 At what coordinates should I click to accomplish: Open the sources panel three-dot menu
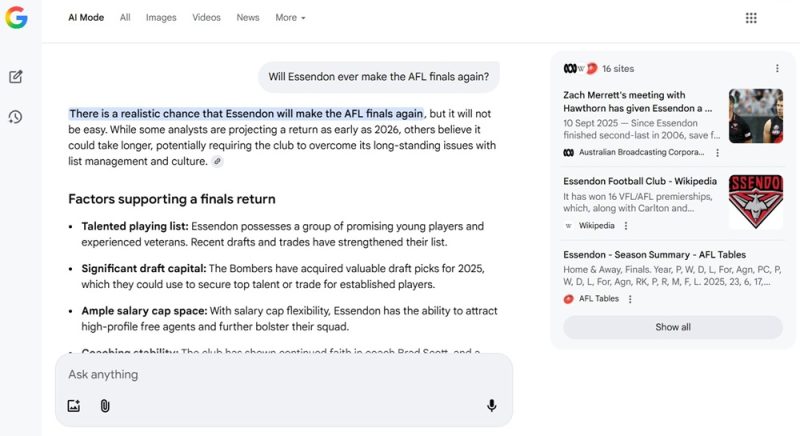tap(777, 68)
